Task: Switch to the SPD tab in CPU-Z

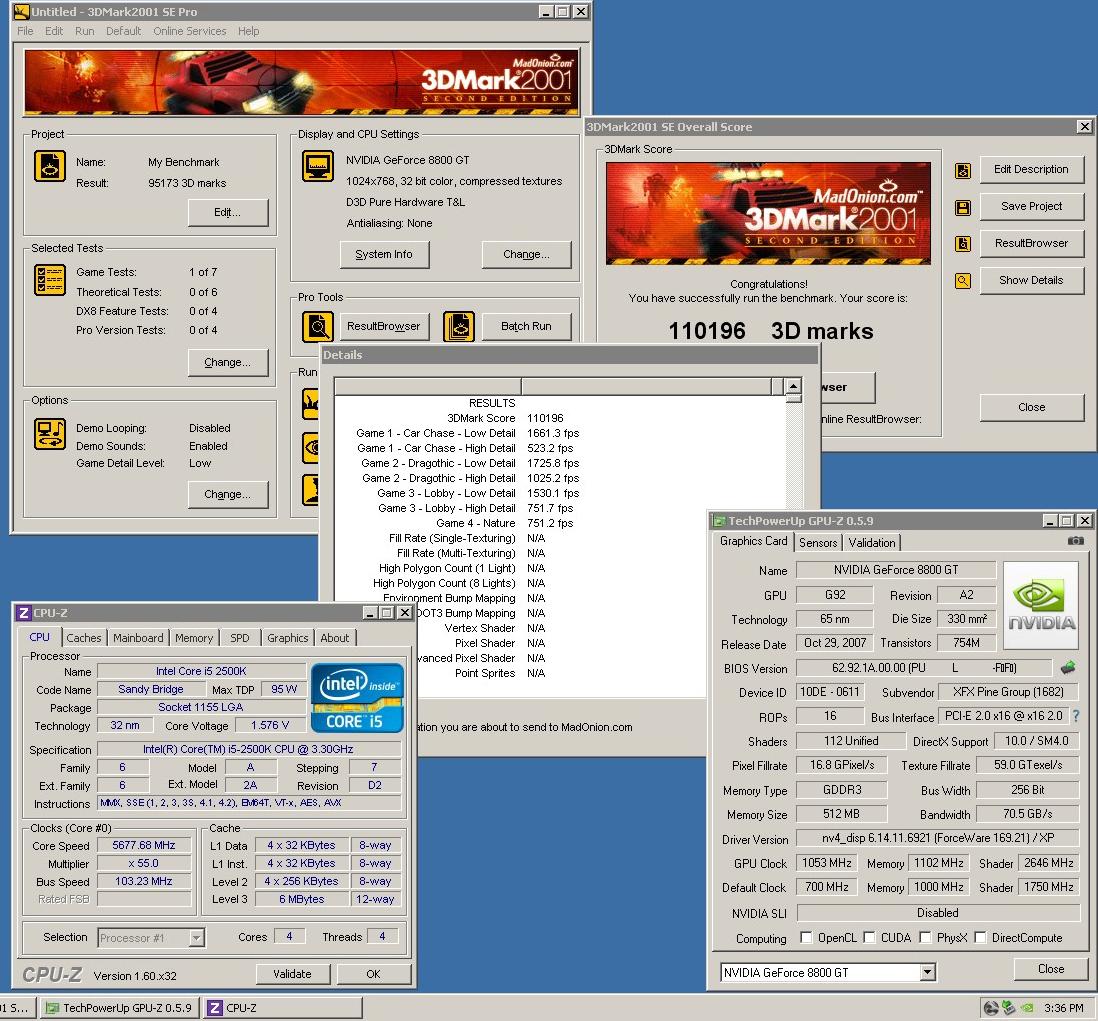Action: tap(239, 638)
